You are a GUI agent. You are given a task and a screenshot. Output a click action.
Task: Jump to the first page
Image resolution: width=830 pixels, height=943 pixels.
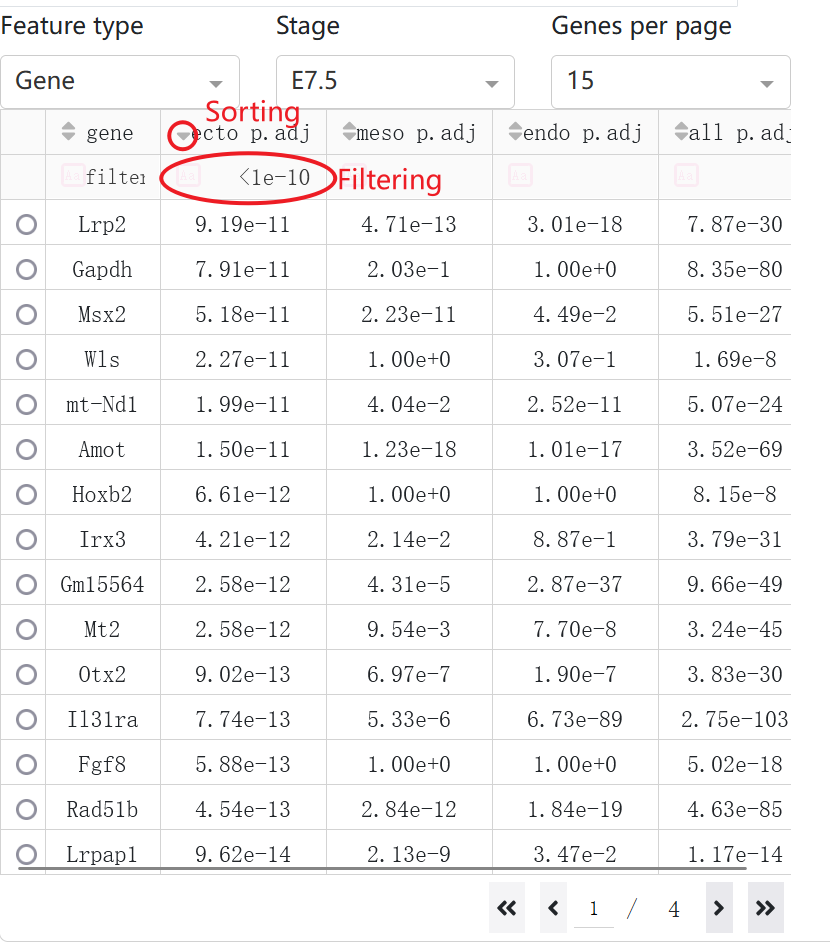[506, 908]
